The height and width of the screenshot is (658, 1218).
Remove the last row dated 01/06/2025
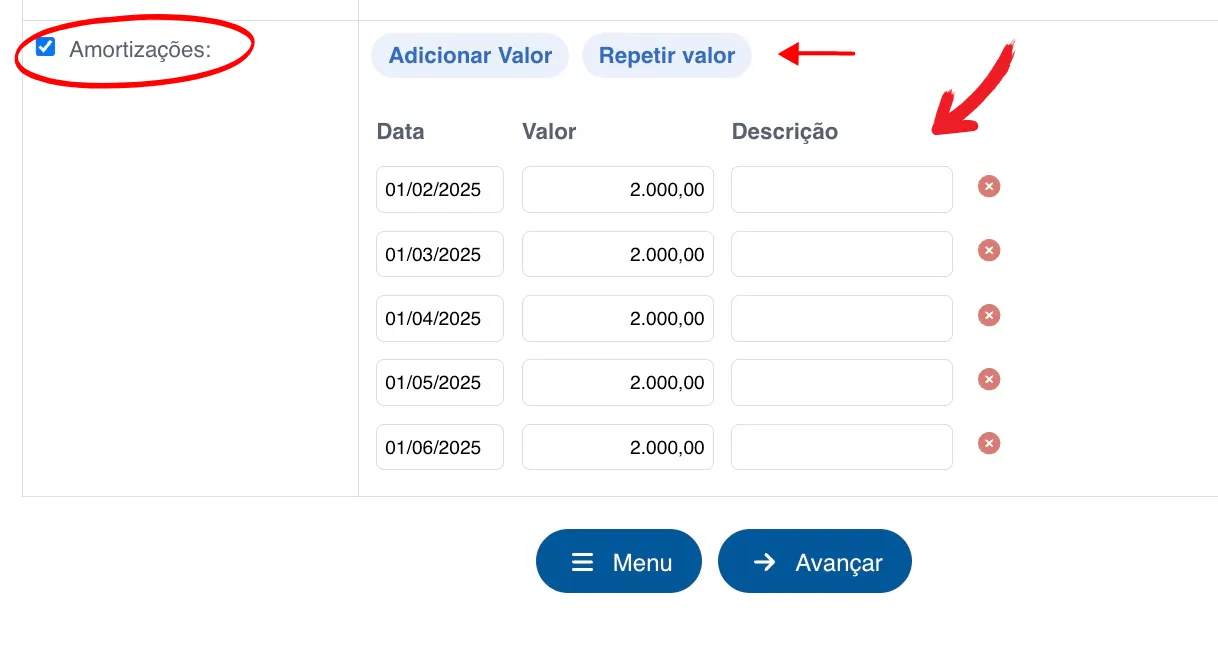[x=988, y=444]
